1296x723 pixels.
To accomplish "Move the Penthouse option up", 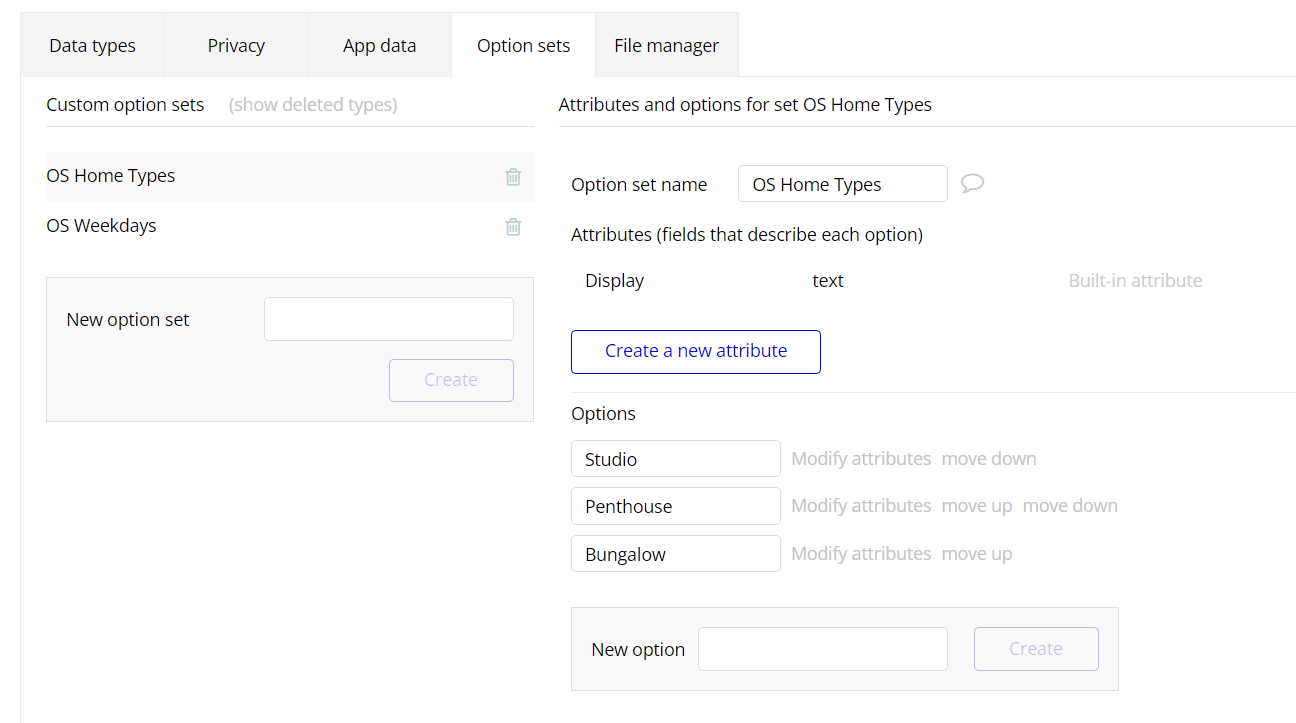I will coord(977,506).
